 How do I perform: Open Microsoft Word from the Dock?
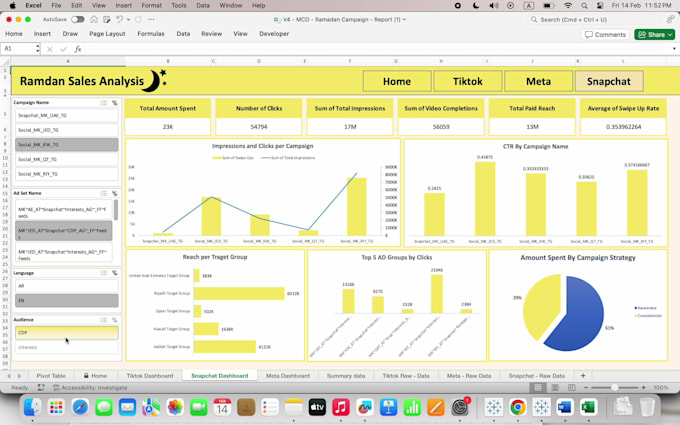tap(565, 407)
